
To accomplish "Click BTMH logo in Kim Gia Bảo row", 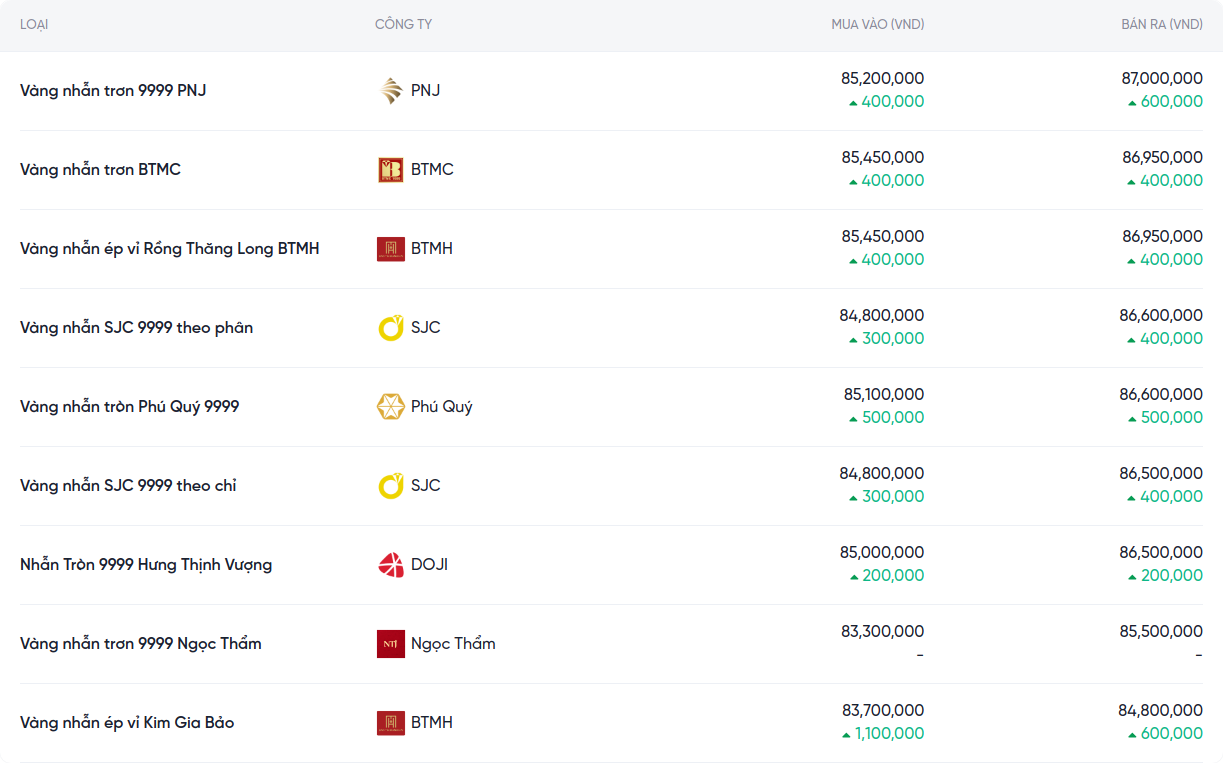I will point(390,723).
